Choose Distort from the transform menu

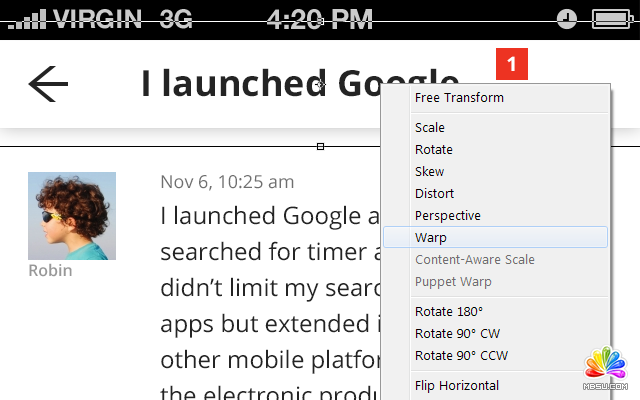point(435,194)
